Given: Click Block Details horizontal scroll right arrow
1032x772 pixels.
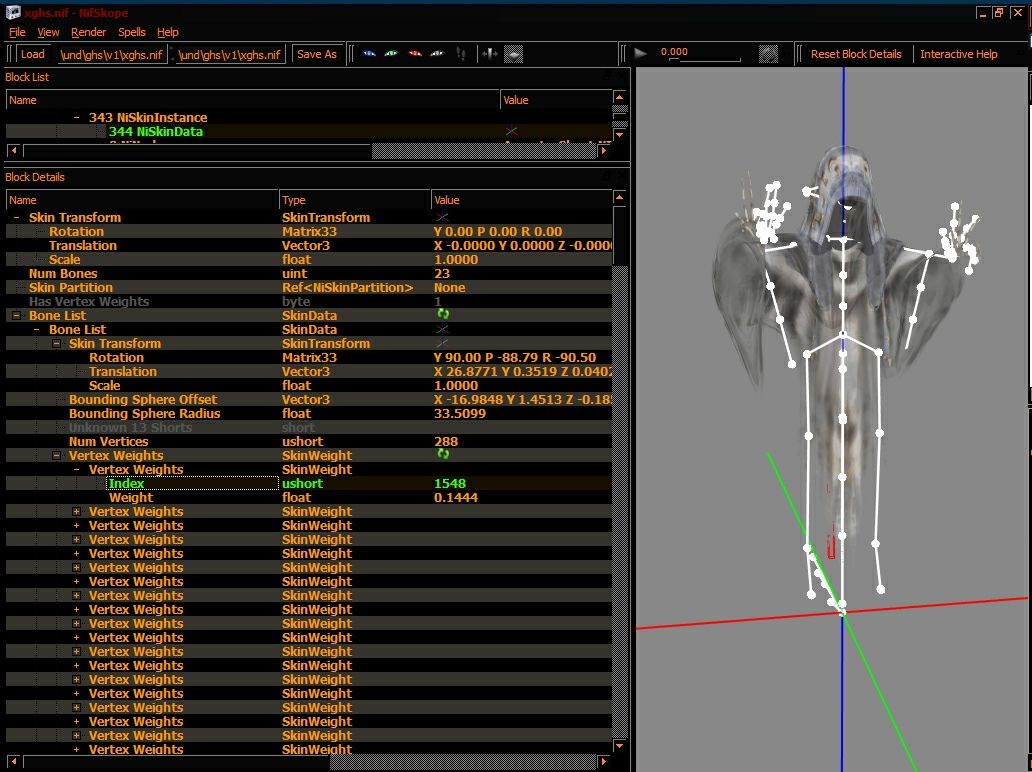Looking at the screenshot, I should coord(604,761).
